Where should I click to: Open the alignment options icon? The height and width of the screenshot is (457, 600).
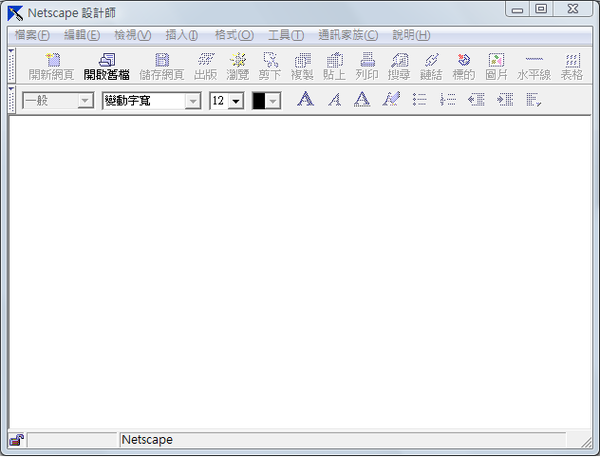(x=533, y=100)
